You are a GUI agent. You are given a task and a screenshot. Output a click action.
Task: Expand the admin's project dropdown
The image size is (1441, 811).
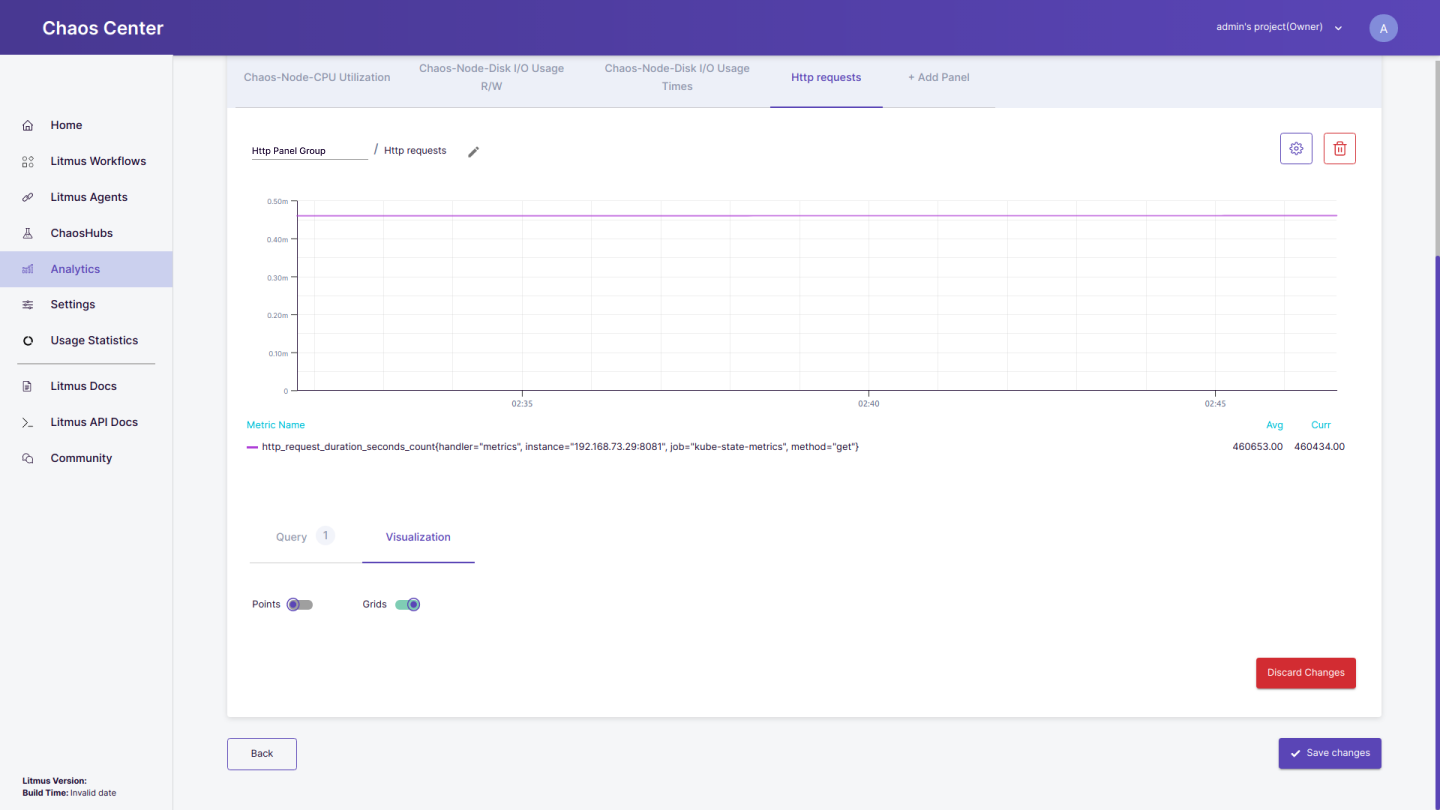(x=1338, y=28)
